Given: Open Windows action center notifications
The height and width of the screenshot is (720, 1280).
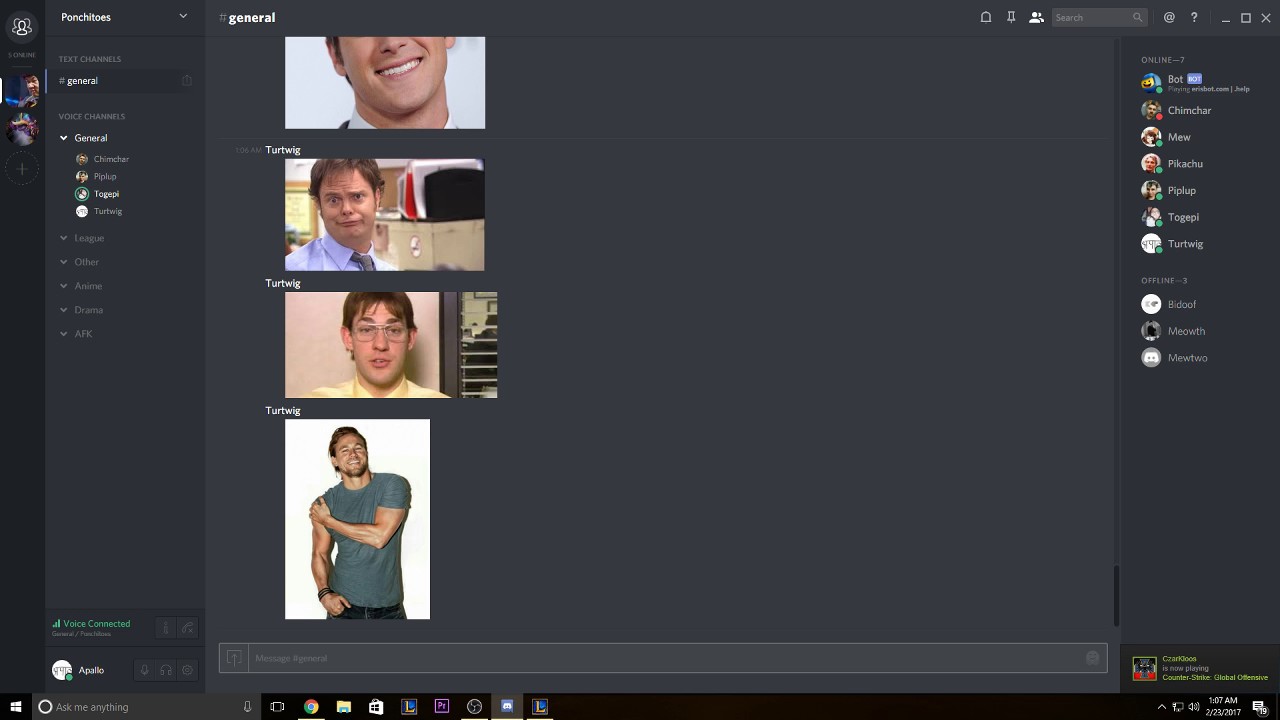Looking at the screenshot, I should click(1260, 707).
